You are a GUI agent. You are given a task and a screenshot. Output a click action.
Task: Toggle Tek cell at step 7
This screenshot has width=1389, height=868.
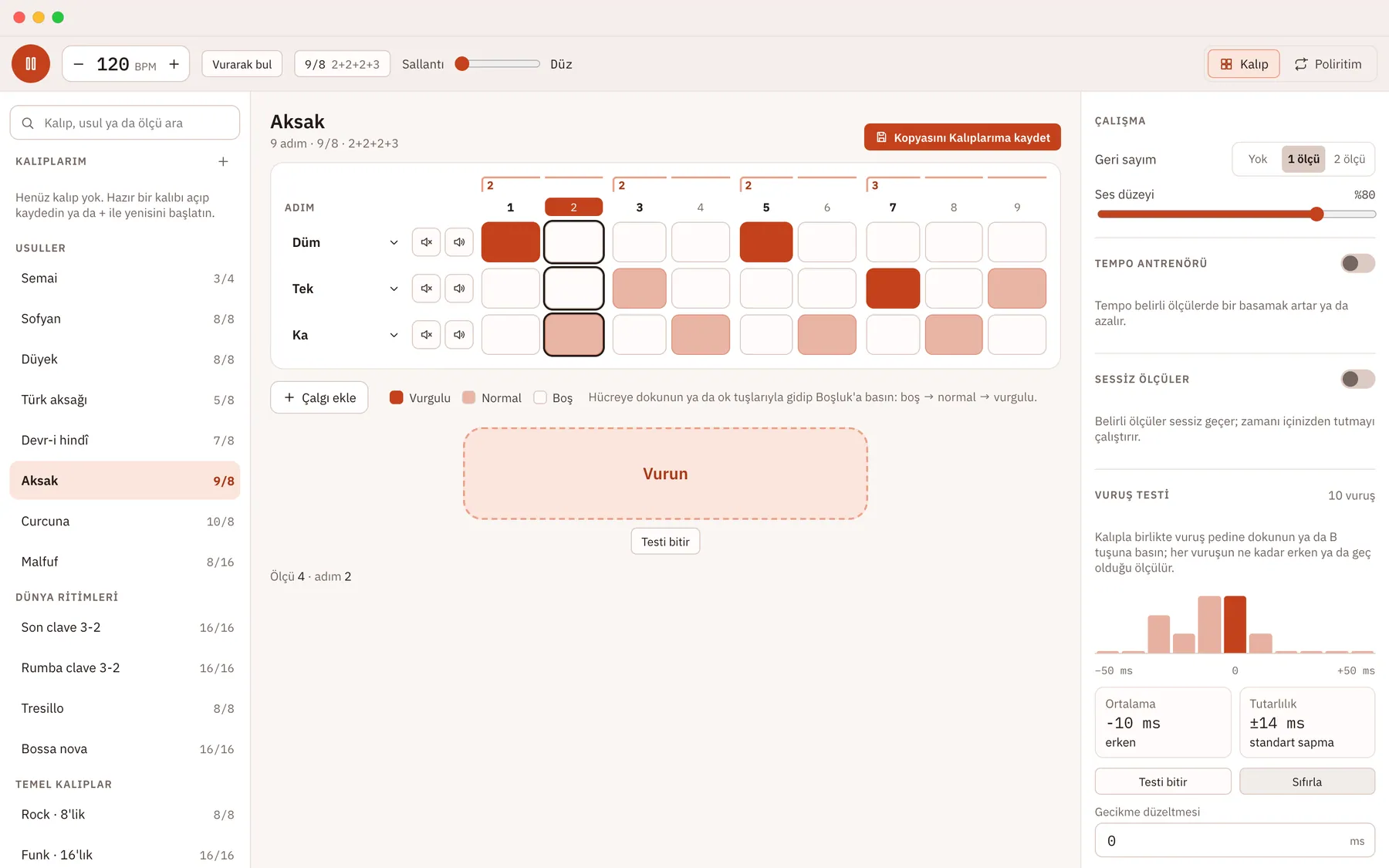tap(893, 289)
